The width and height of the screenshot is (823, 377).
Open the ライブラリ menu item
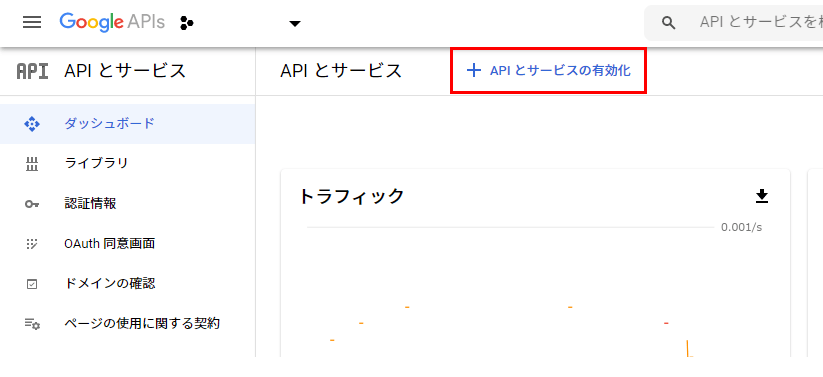(x=128, y=164)
